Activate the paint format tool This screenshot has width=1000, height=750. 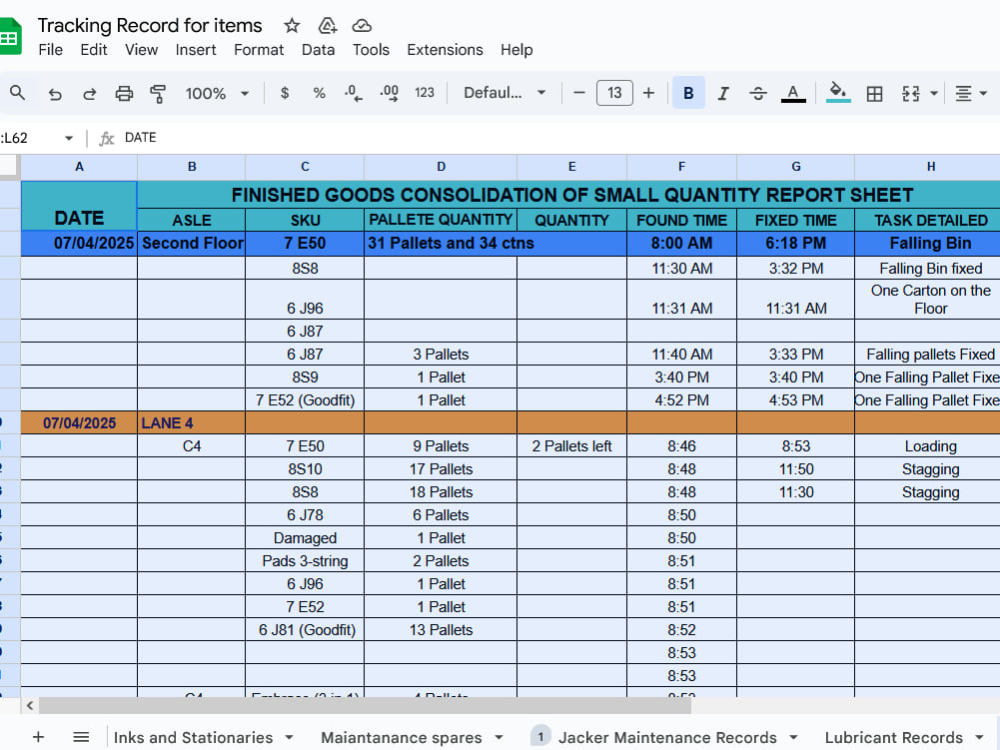pos(158,94)
